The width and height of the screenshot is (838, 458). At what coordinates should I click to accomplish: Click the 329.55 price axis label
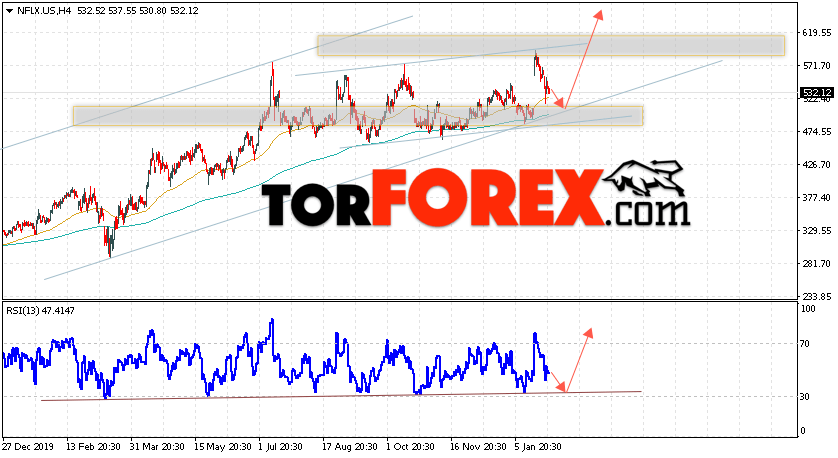pyautogui.click(x=817, y=231)
